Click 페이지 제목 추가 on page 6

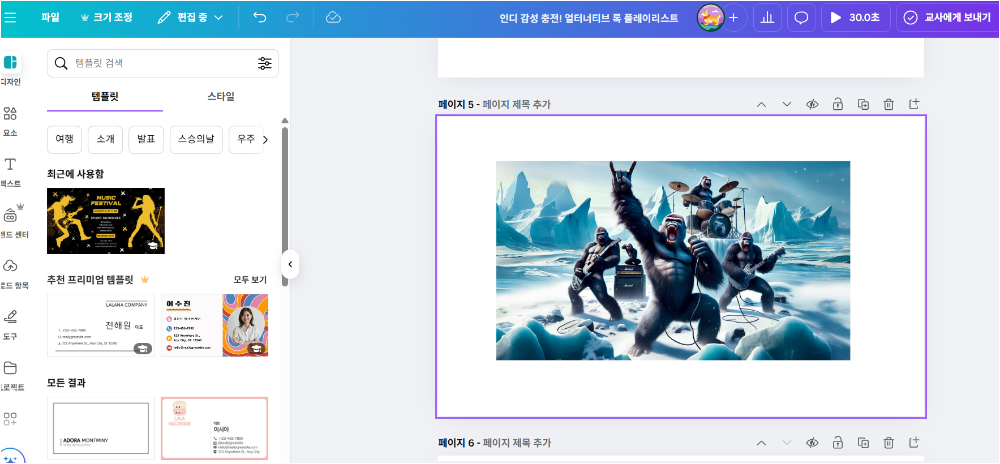point(516,442)
